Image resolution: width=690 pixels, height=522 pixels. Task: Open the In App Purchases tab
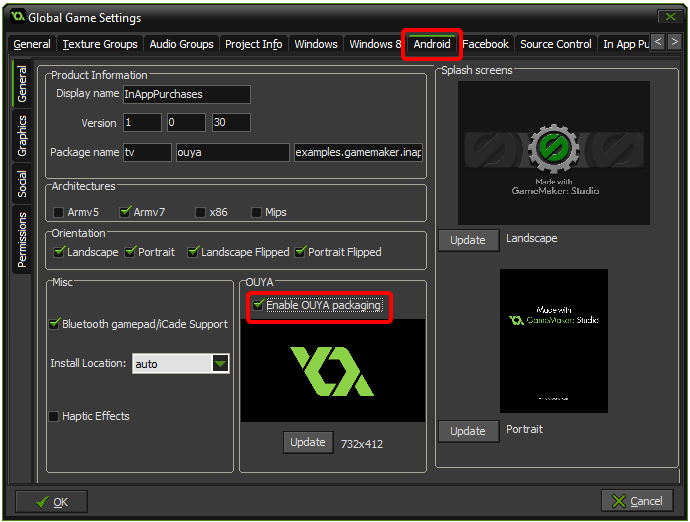(625, 44)
